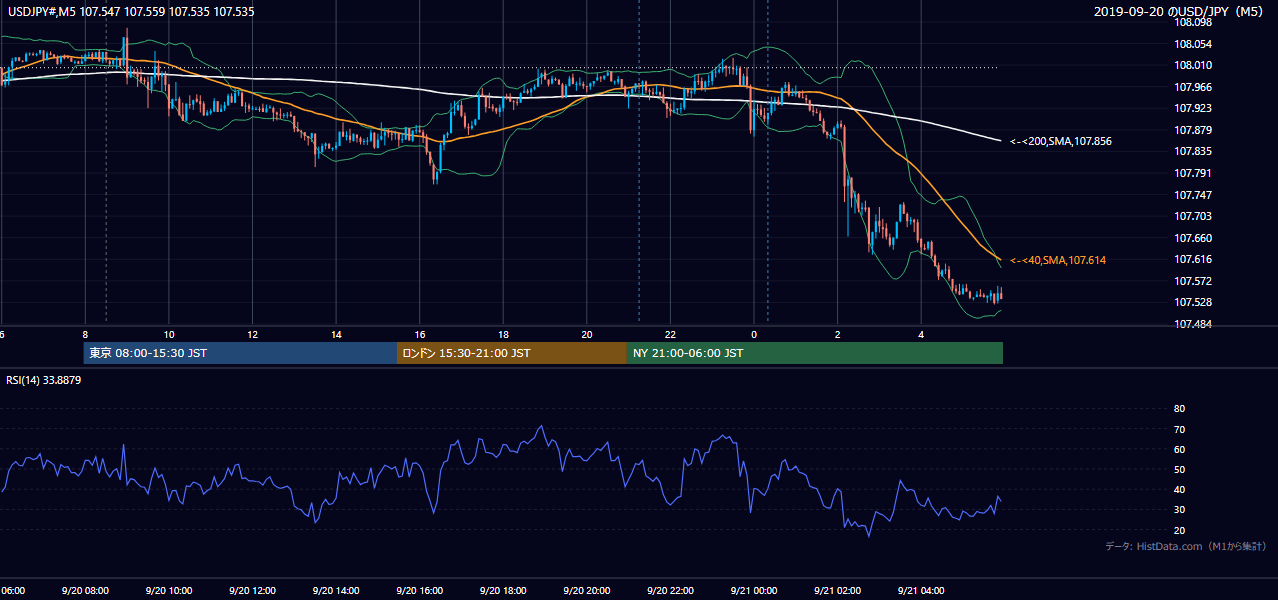Screen dimensions: 1278x600
Task: Click RSI scale value 70
Action: pyautogui.click(x=1179, y=429)
